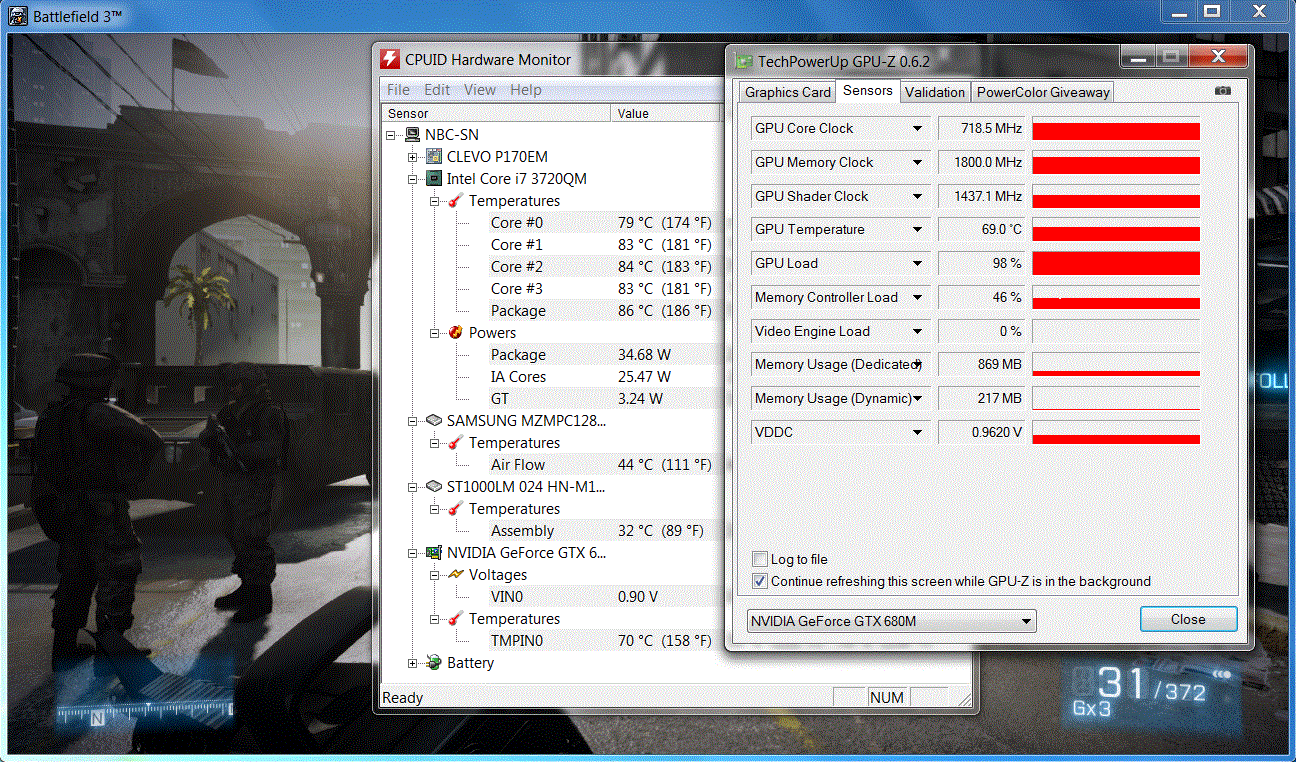Open the GPU Memory Clock sensor dropdown

tap(917, 163)
